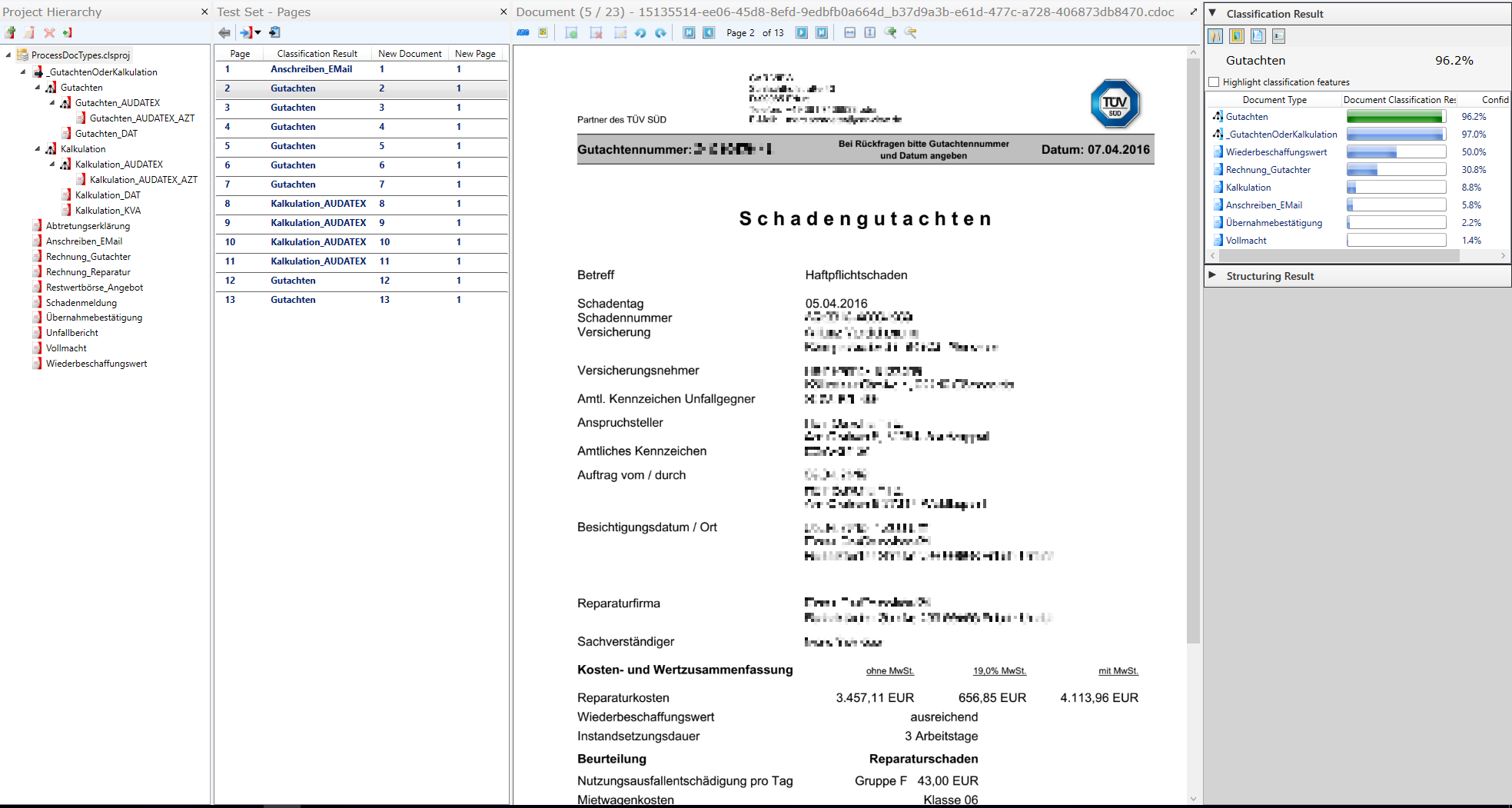Click the document viewer vertical scrollbar
The width and height of the screenshot is (1512, 808).
click(1193, 351)
